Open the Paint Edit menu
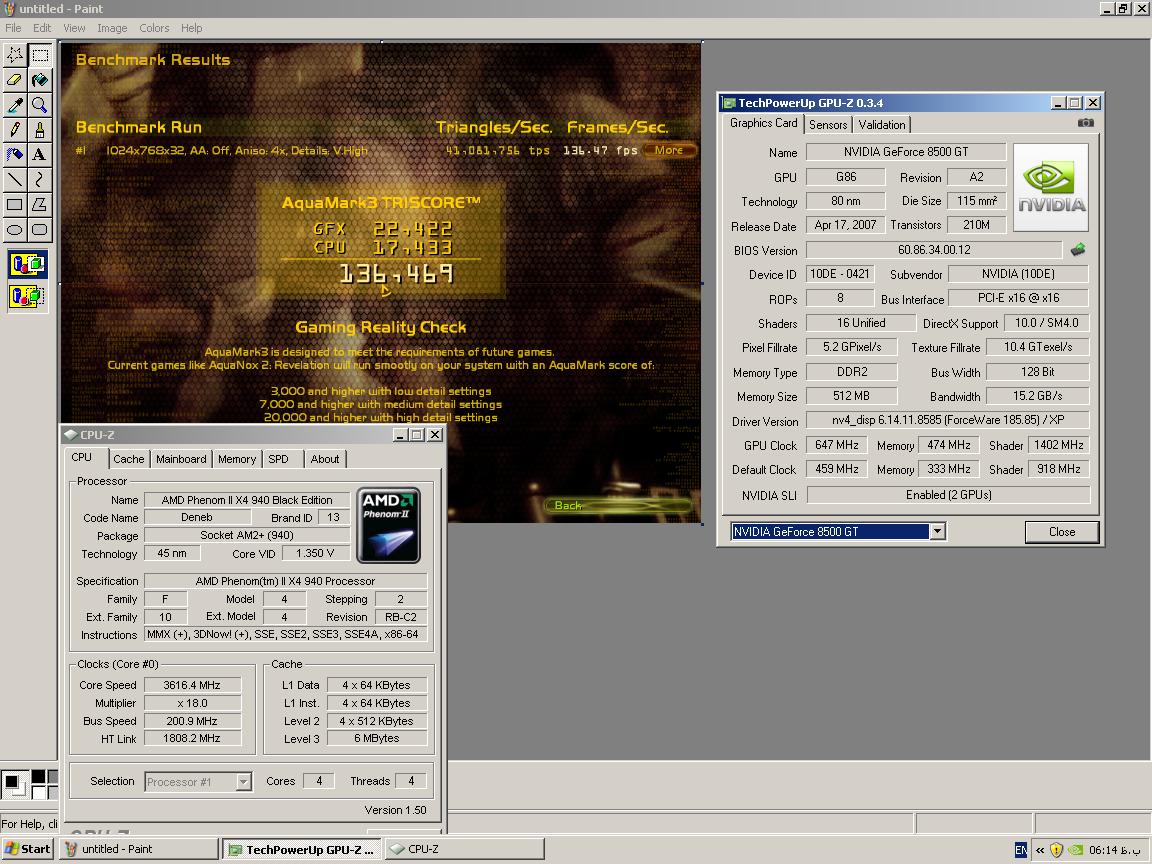The height and width of the screenshot is (864, 1152). [x=42, y=28]
